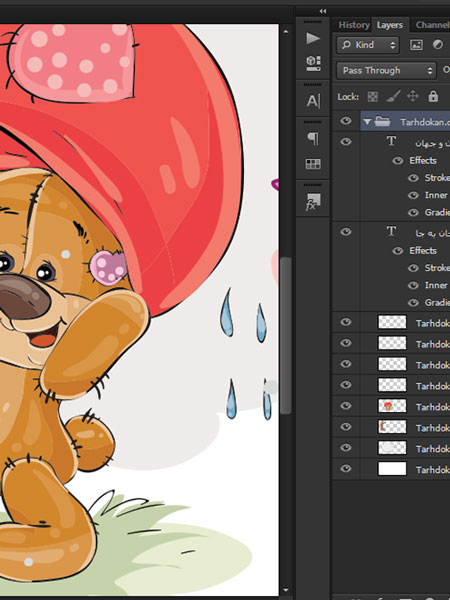Toggle Inner effect eye under 'و جهان' layer
450x600 pixels.
(413, 195)
